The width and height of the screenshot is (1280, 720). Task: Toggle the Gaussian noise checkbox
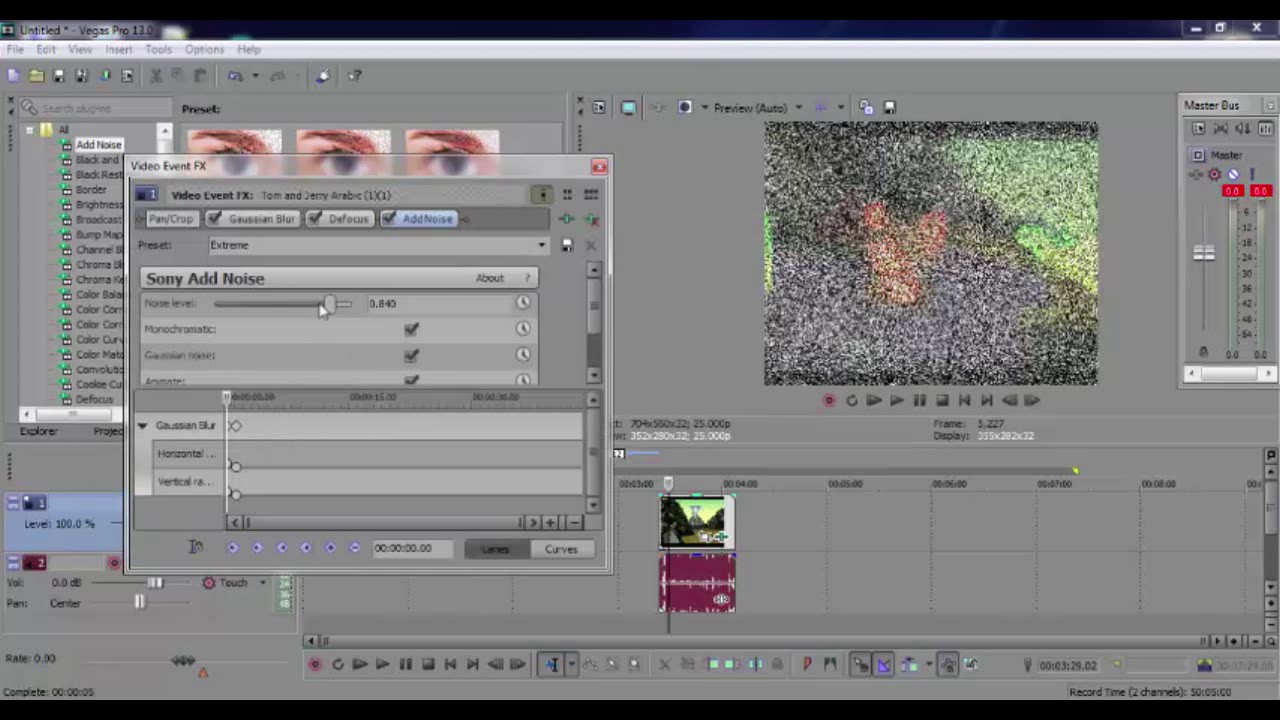pyautogui.click(x=411, y=355)
